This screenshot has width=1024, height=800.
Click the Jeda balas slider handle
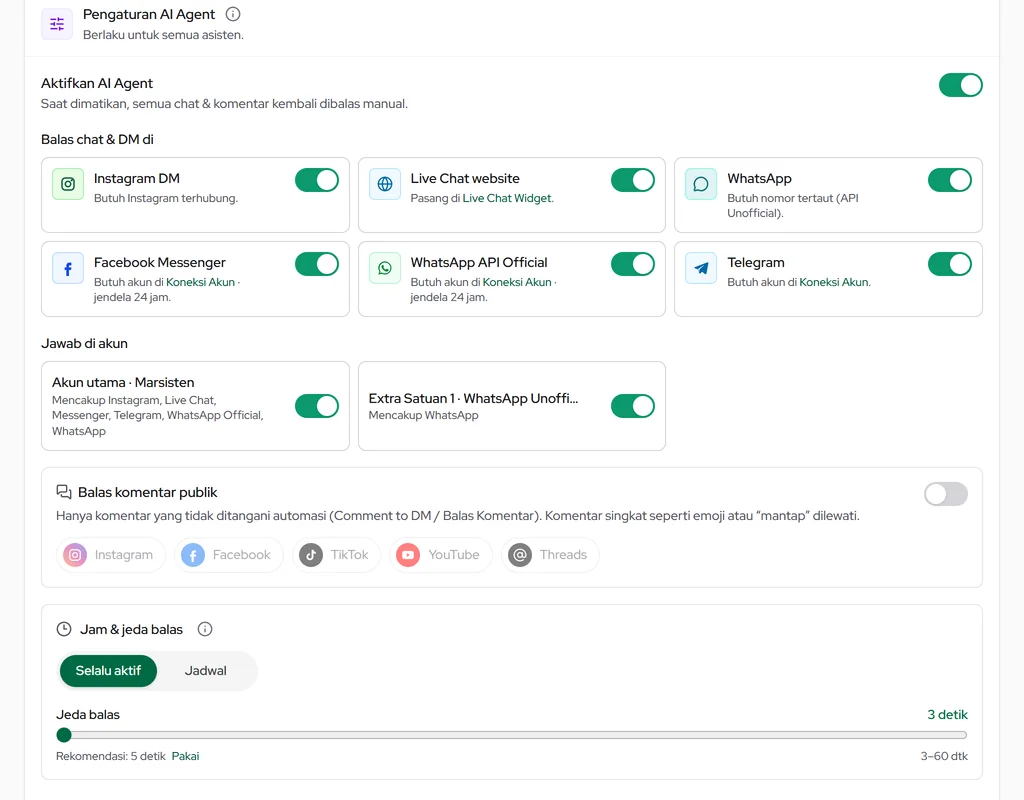[64, 735]
